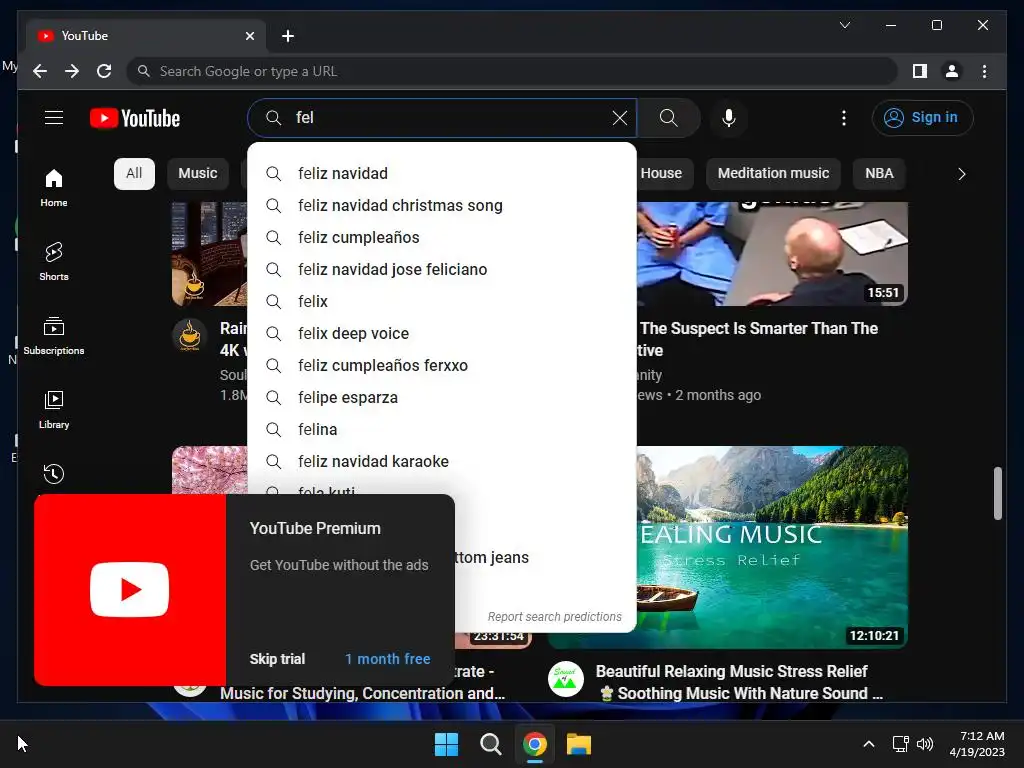1024x768 pixels.
Task: Open YouTube settings three-dot menu
Action: [x=844, y=118]
